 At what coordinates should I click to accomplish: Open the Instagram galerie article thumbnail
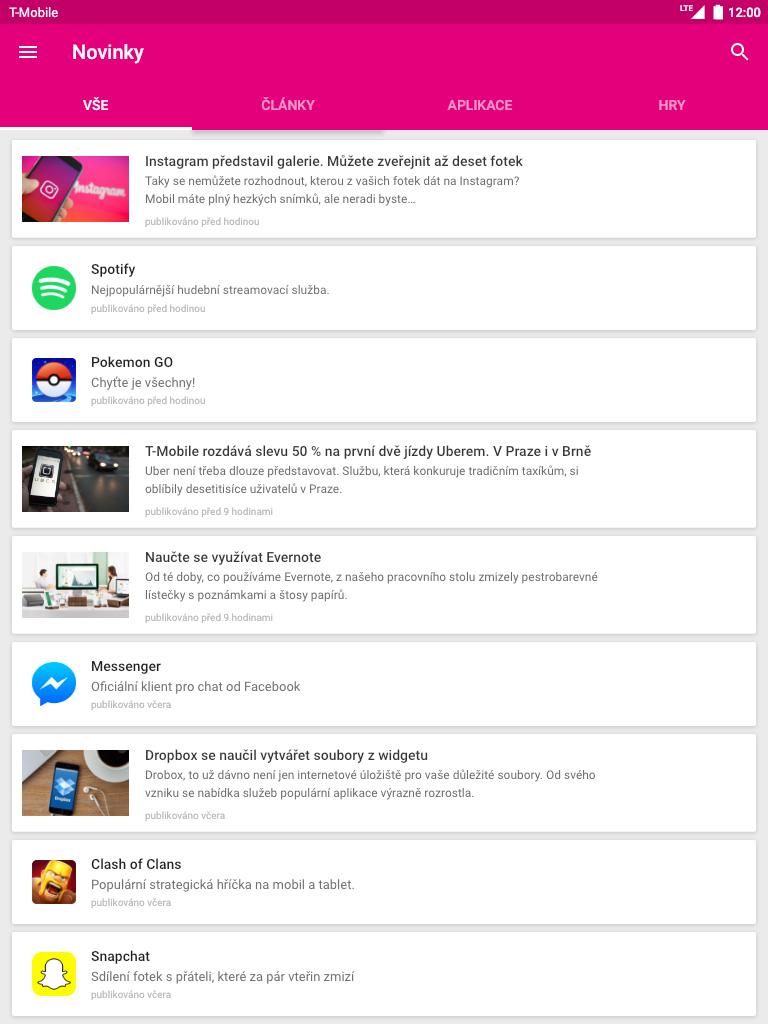(x=76, y=189)
